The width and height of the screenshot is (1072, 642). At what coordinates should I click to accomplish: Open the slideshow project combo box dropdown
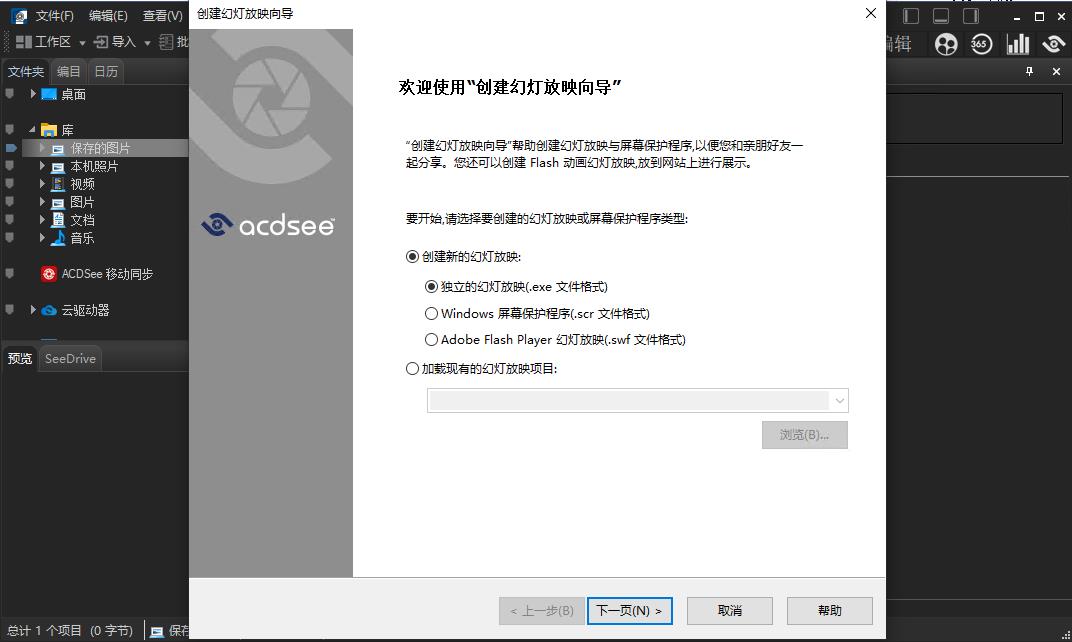(840, 400)
